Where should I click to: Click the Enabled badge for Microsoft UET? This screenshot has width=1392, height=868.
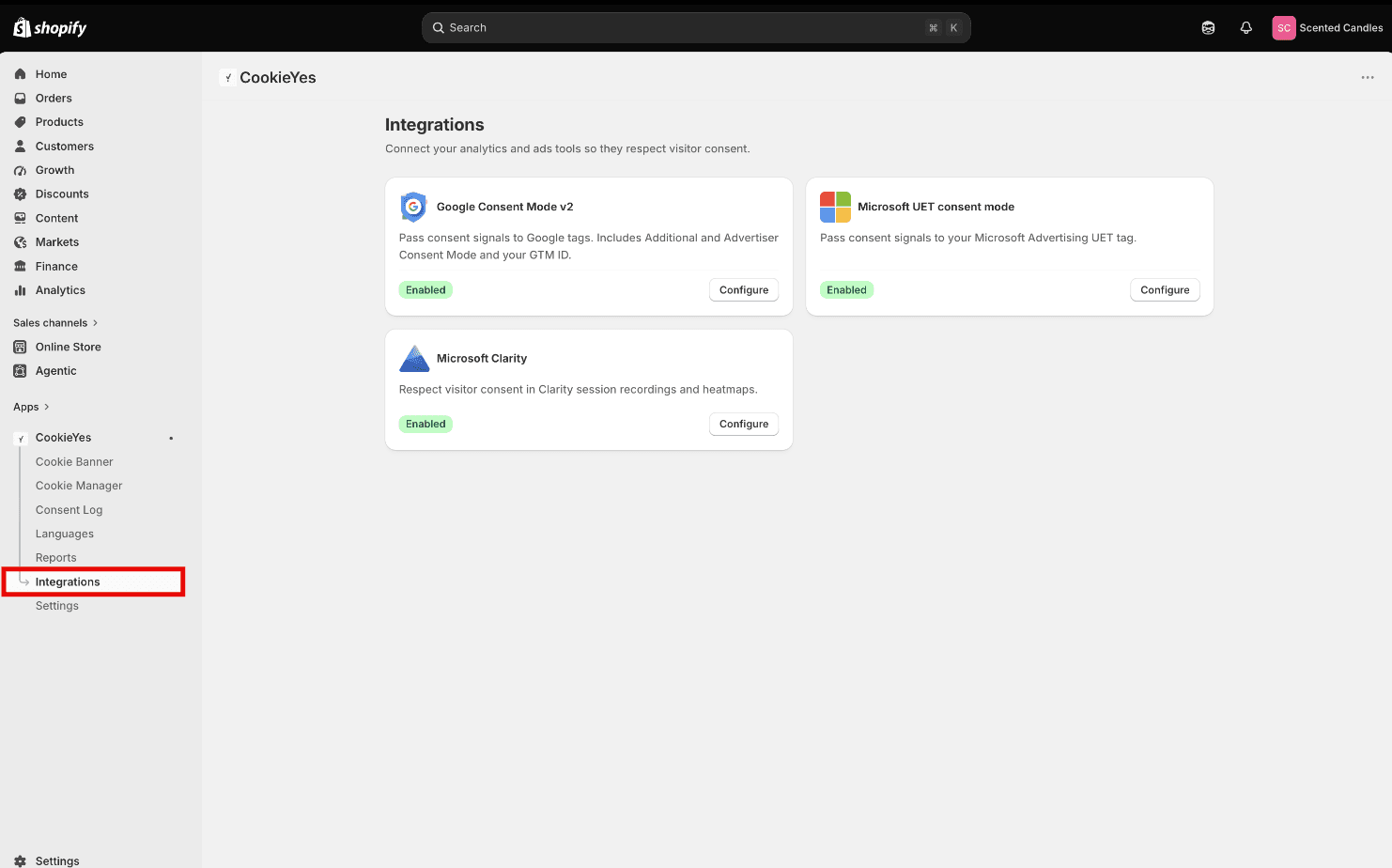click(846, 290)
